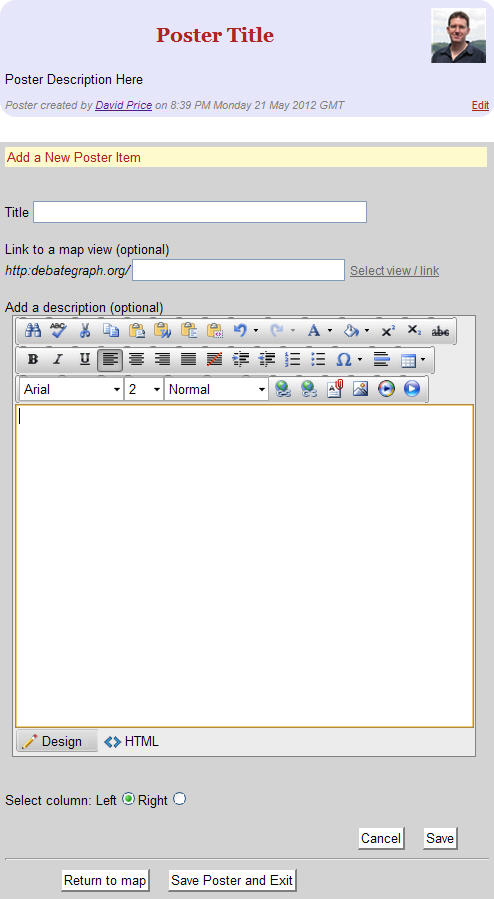Image resolution: width=494 pixels, height=899 pixels.
Task: Open the Arial font name dropdown
Action: (72, 389)
